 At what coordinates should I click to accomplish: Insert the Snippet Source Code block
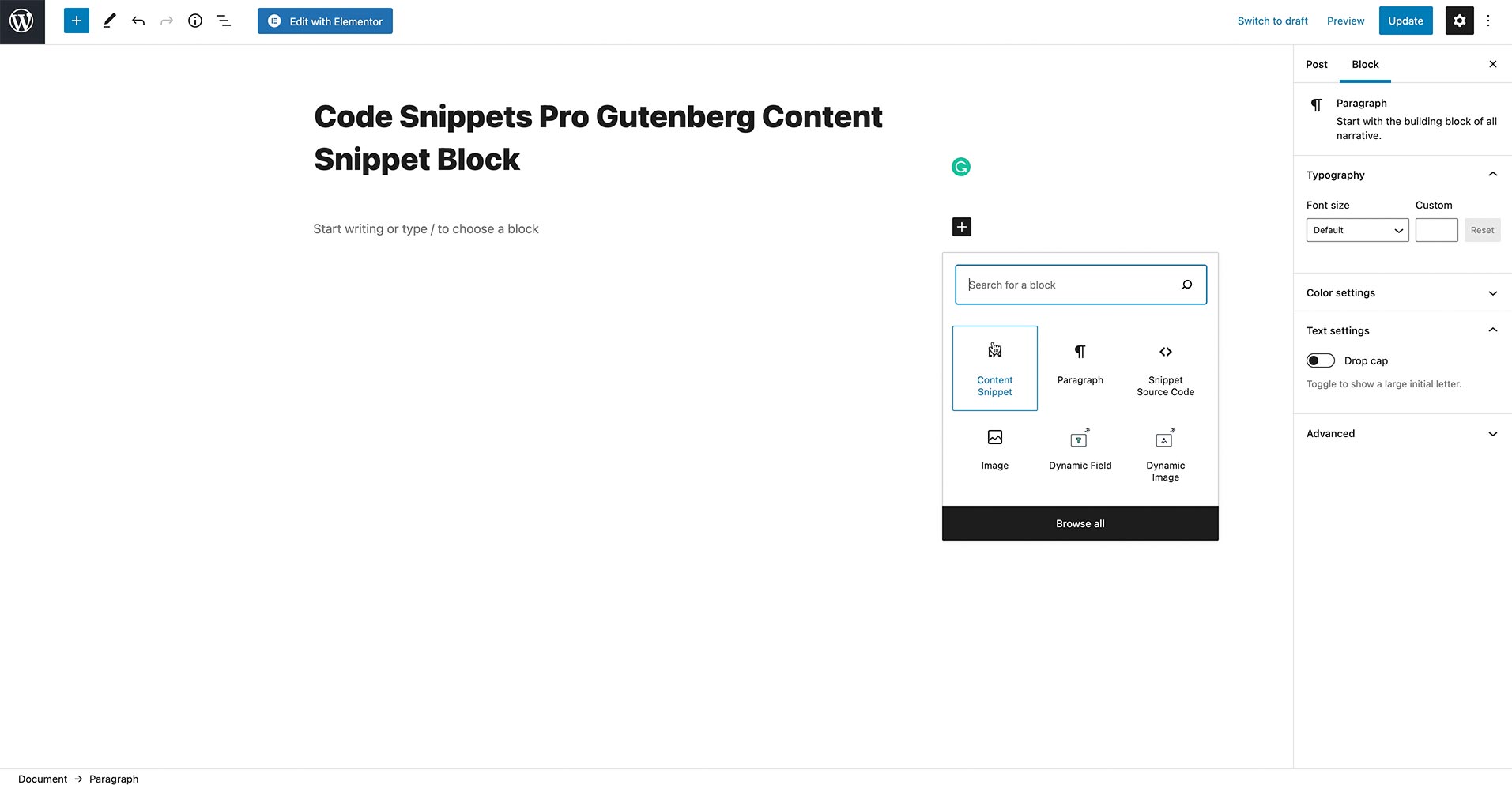click(1165, 368)
